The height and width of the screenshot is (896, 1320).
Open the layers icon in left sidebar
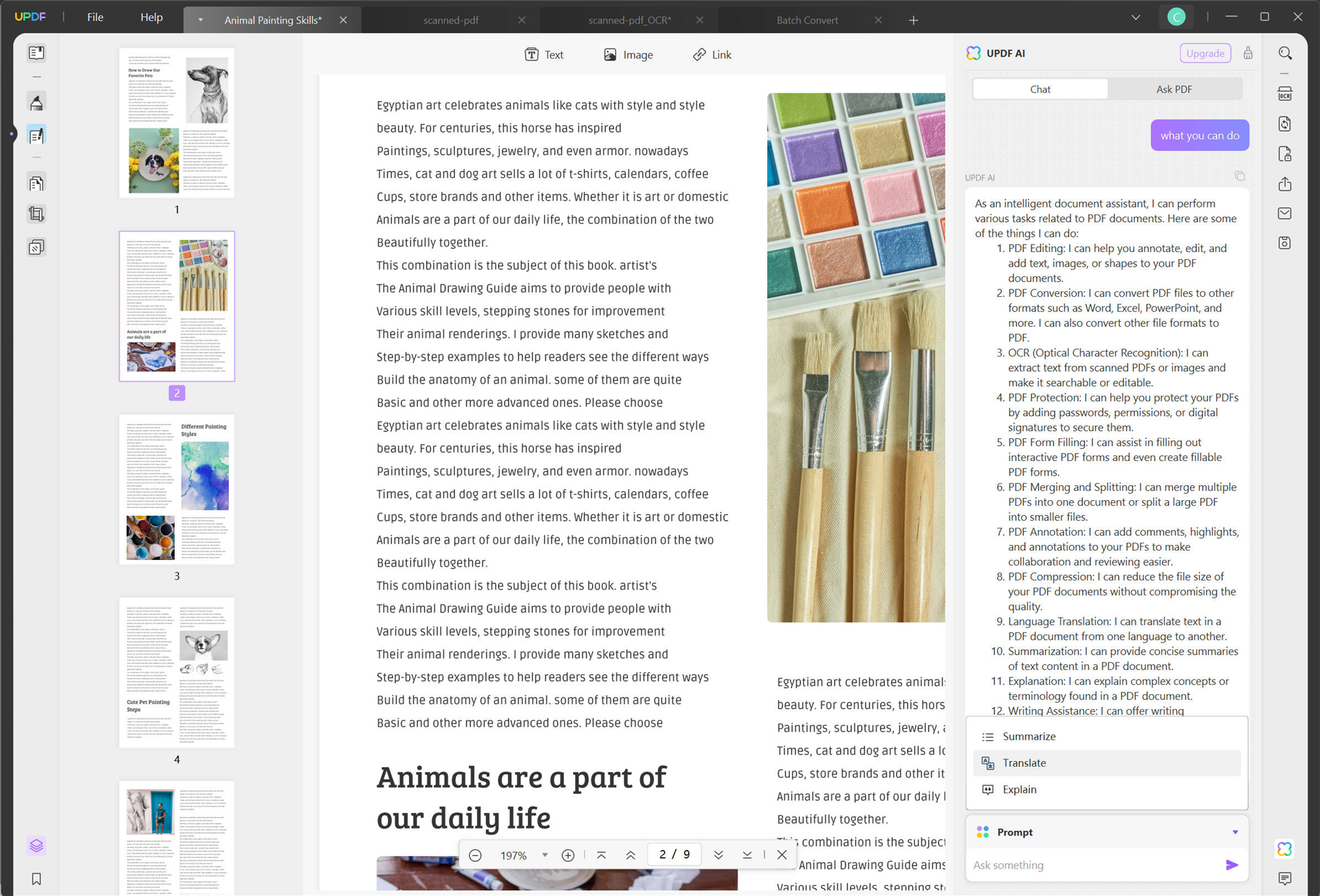(x=36, y=845)
